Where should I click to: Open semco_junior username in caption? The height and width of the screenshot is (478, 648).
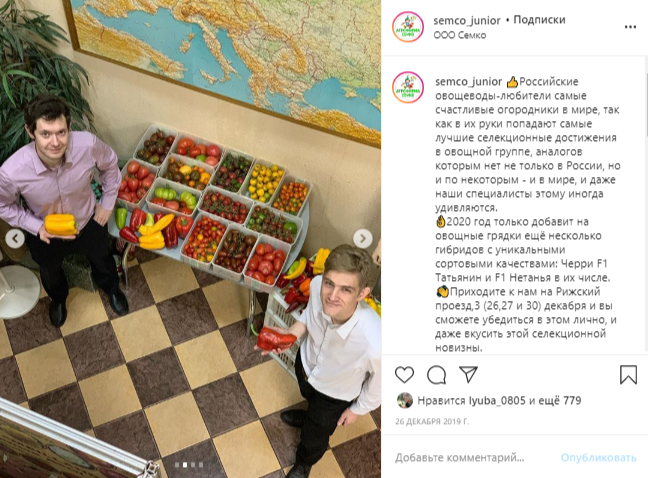coord(469,82)
